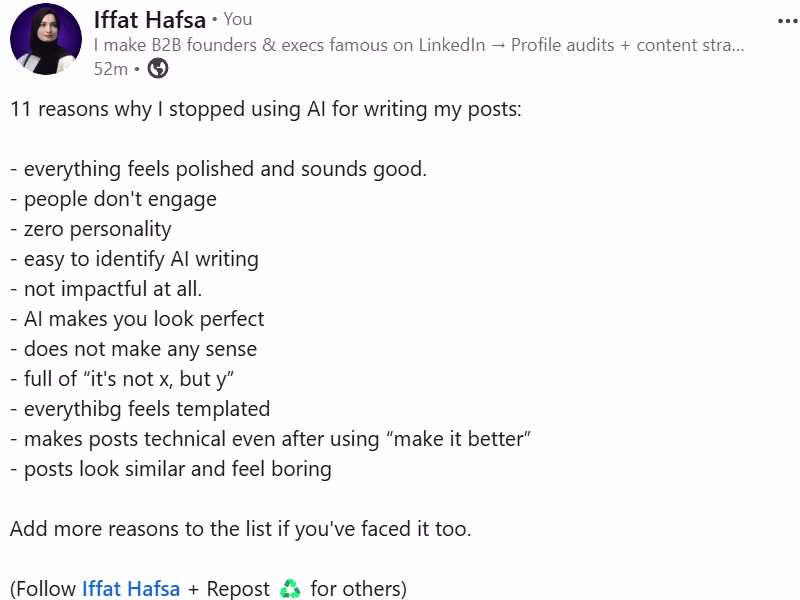Follow the blue Iffat Hafsa mention link
Screen dimensions: 800x600
click(x=131, y=589)
